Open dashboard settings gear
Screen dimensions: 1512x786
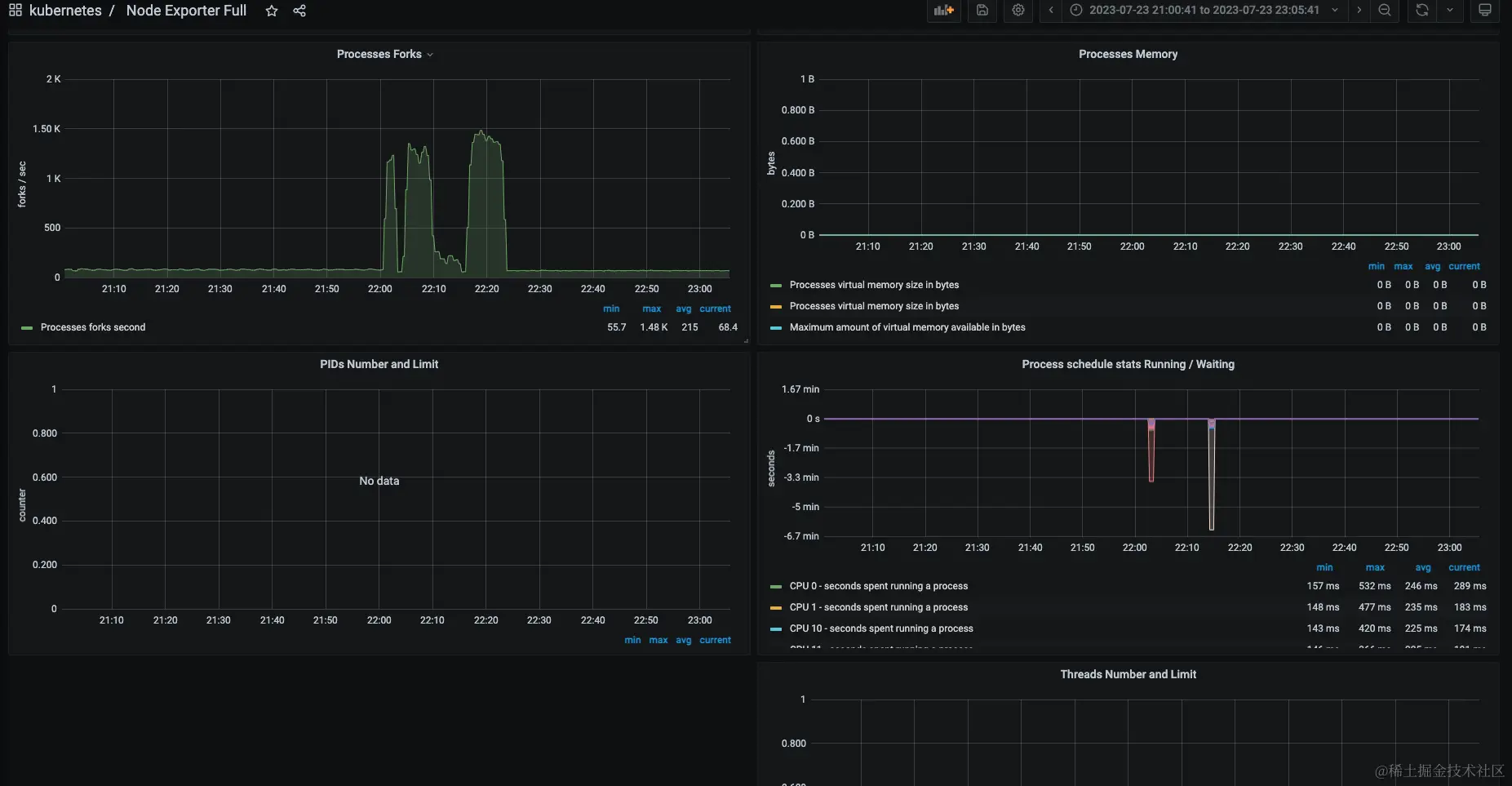click(1018, 11)
